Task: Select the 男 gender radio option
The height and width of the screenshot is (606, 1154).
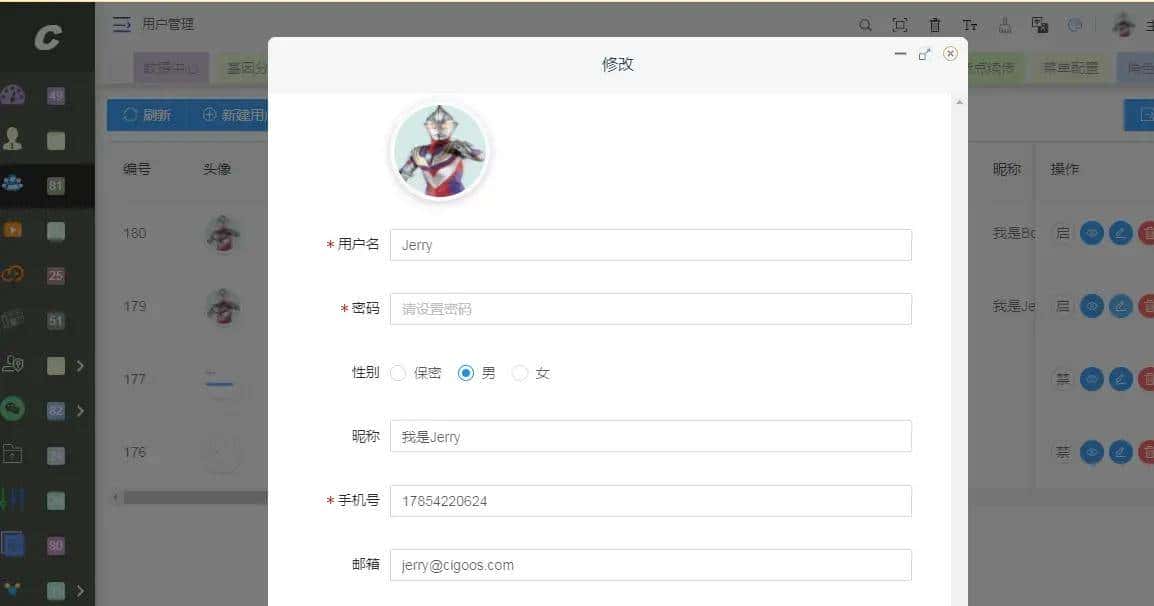Action: click(465, 373)
